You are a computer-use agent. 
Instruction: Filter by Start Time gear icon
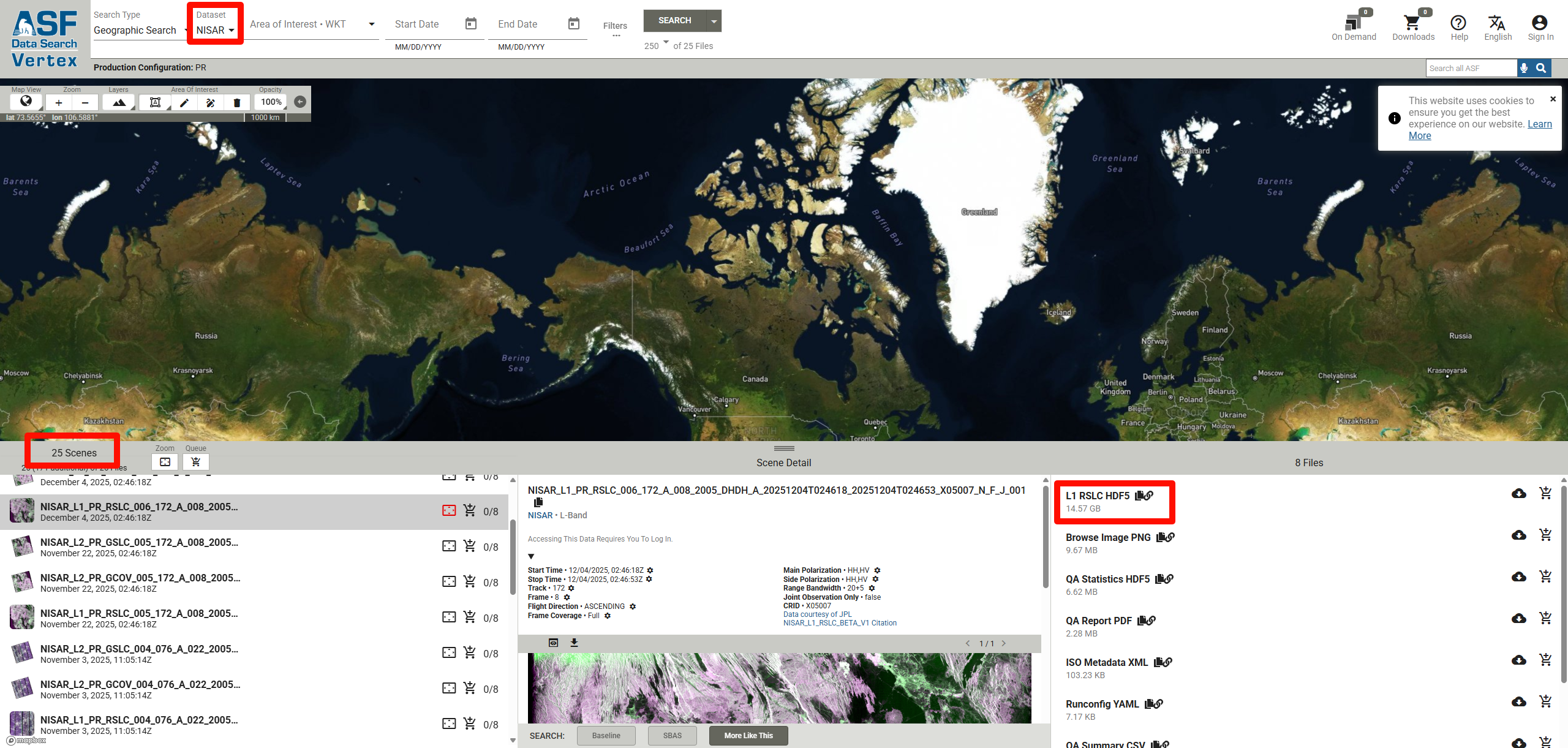(x=650, y=570)
